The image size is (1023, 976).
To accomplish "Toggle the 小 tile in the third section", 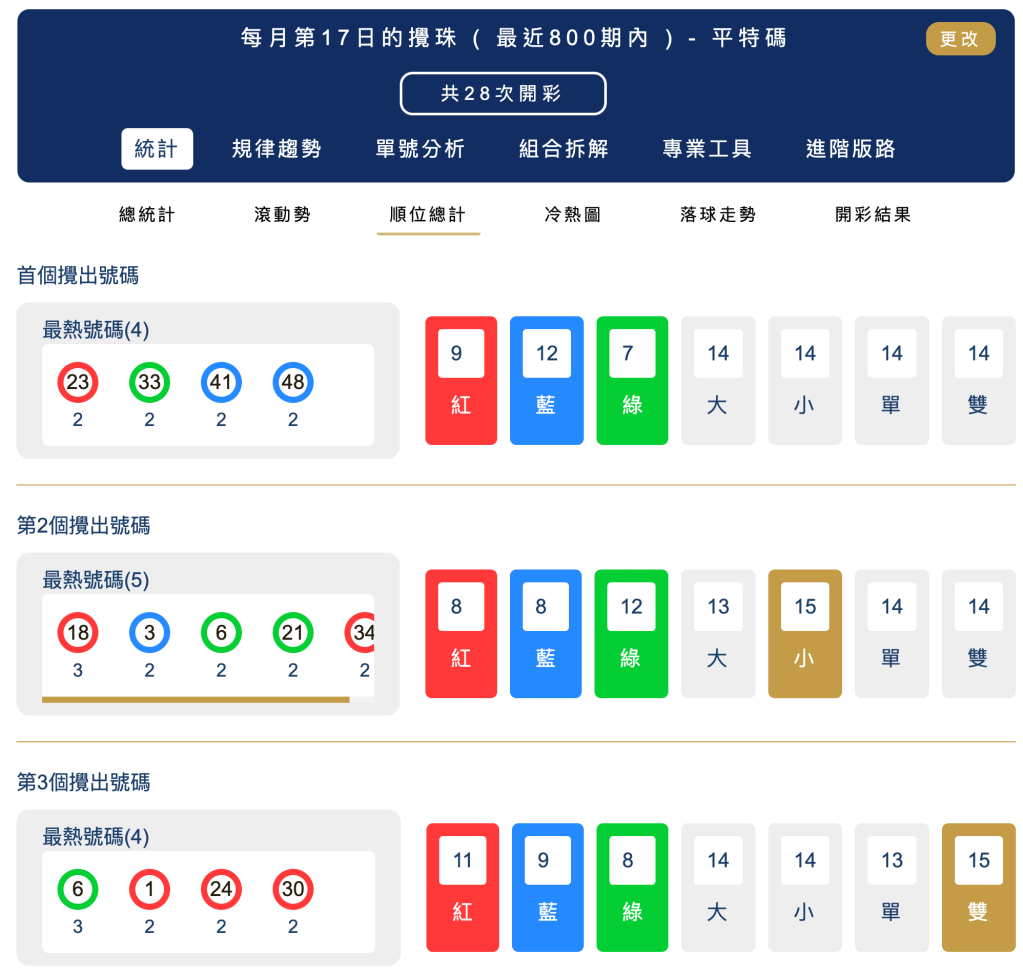I will [804, 887].
